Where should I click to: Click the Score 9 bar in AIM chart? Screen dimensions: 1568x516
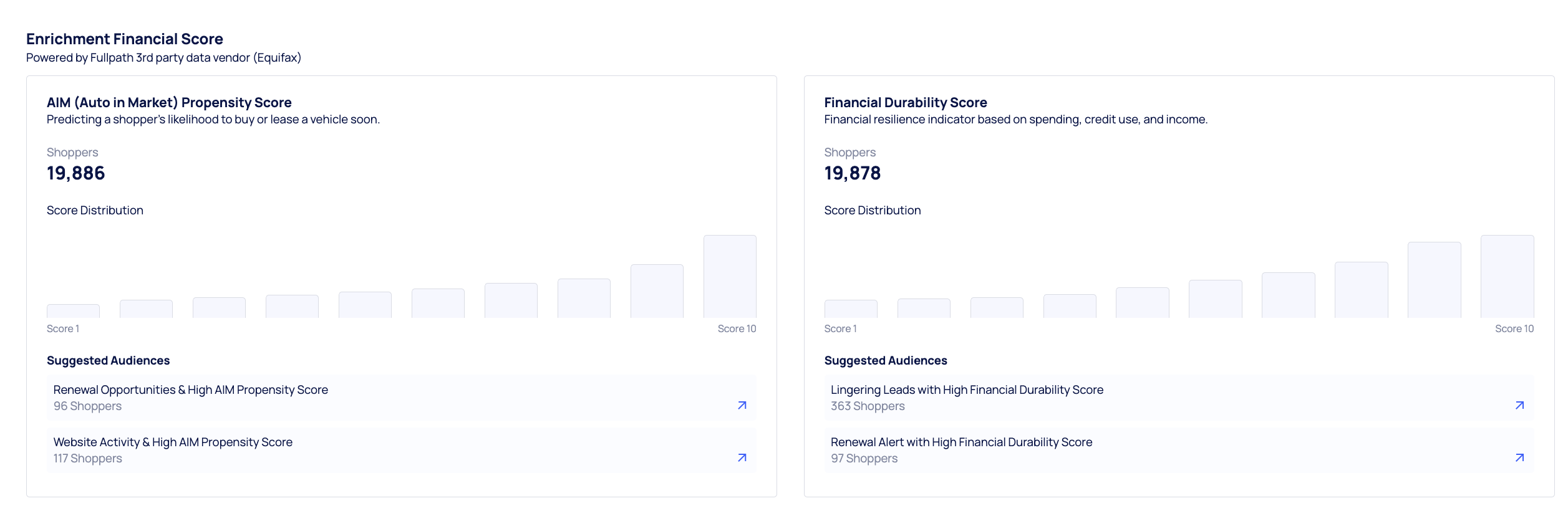coord(657,291)
